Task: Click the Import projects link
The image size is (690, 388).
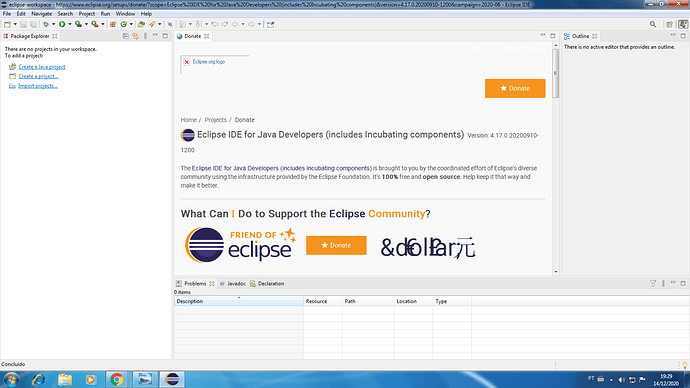Action: point(38,86)
